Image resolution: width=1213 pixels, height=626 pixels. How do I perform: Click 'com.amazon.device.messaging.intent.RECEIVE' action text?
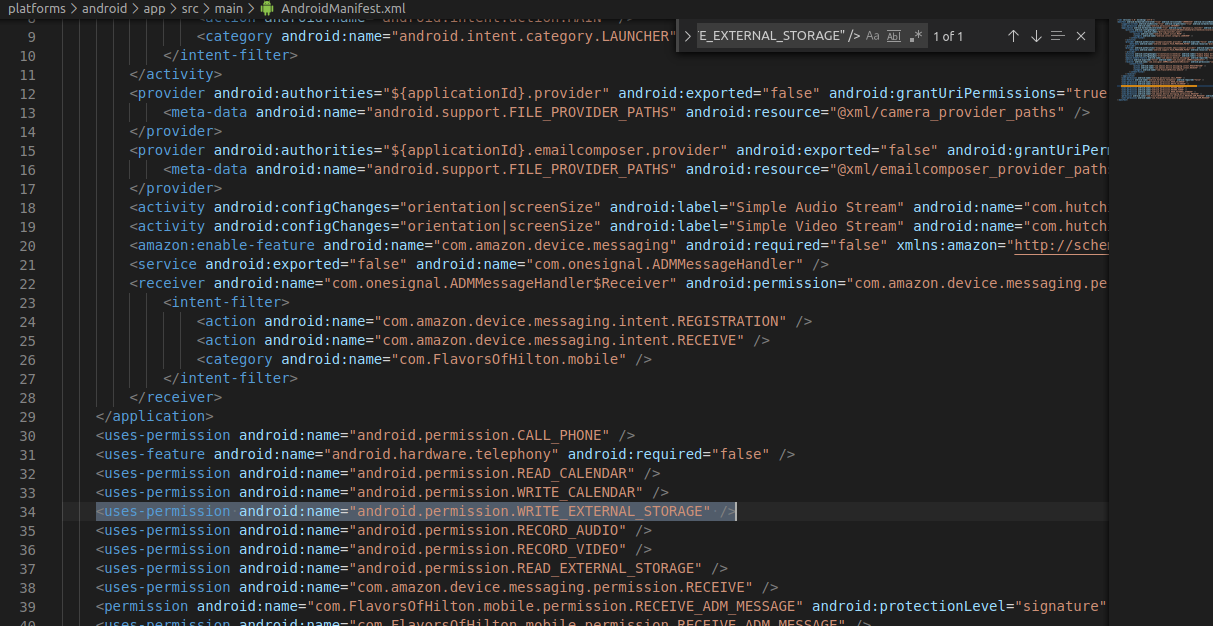click(x=558, y=340)
